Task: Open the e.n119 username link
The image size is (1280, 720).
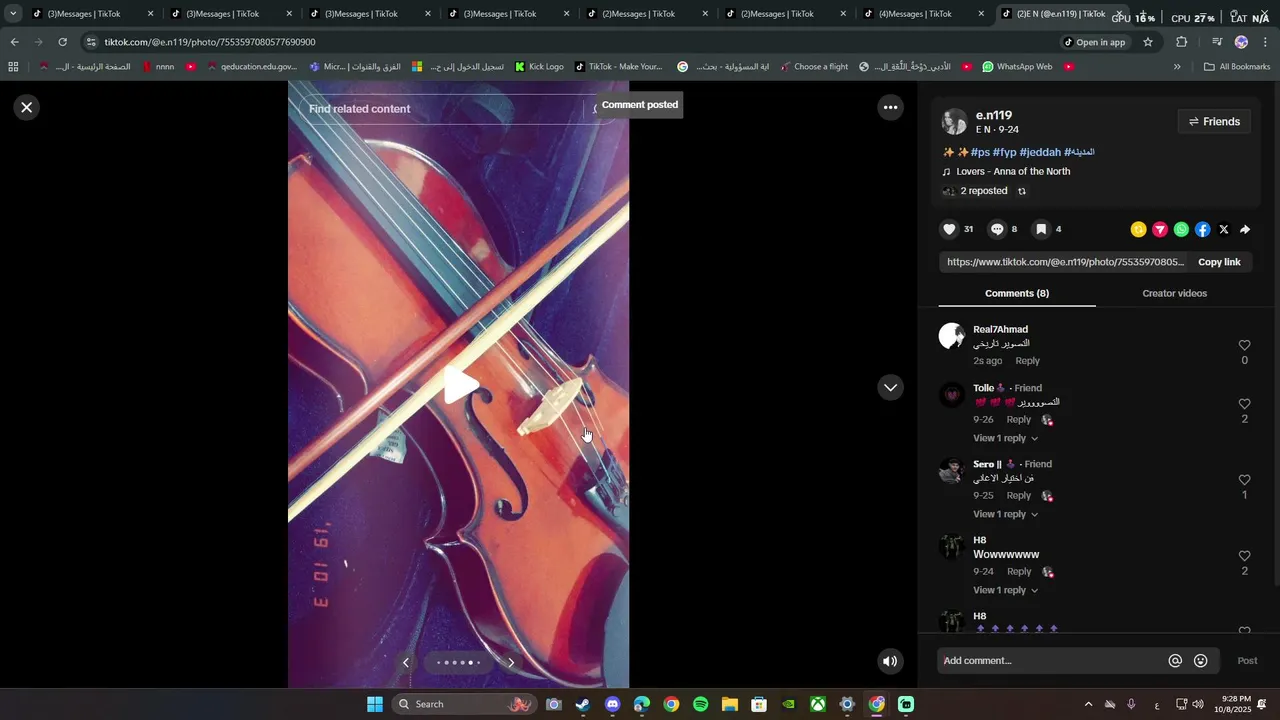Action: (994, 115)
